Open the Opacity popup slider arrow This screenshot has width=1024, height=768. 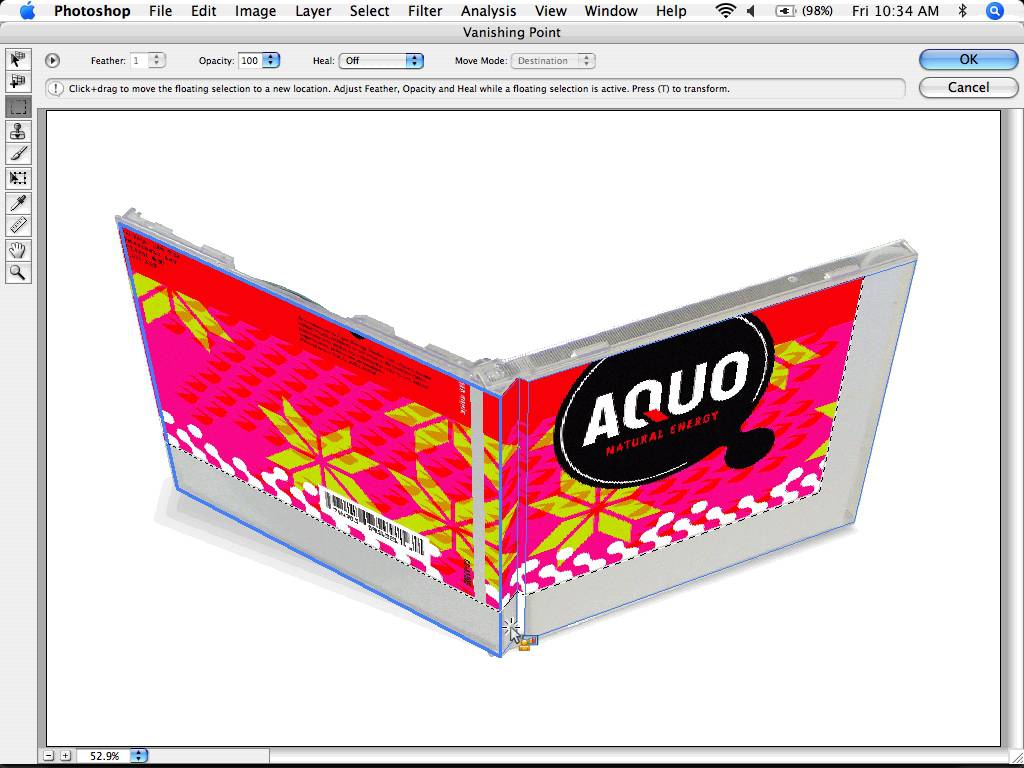click(x=271, y=61)
